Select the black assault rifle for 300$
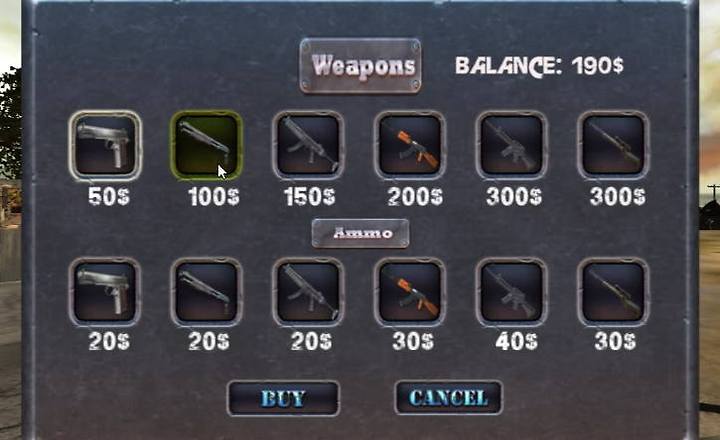This screenshot has height=440, width=720. [512, 145]
